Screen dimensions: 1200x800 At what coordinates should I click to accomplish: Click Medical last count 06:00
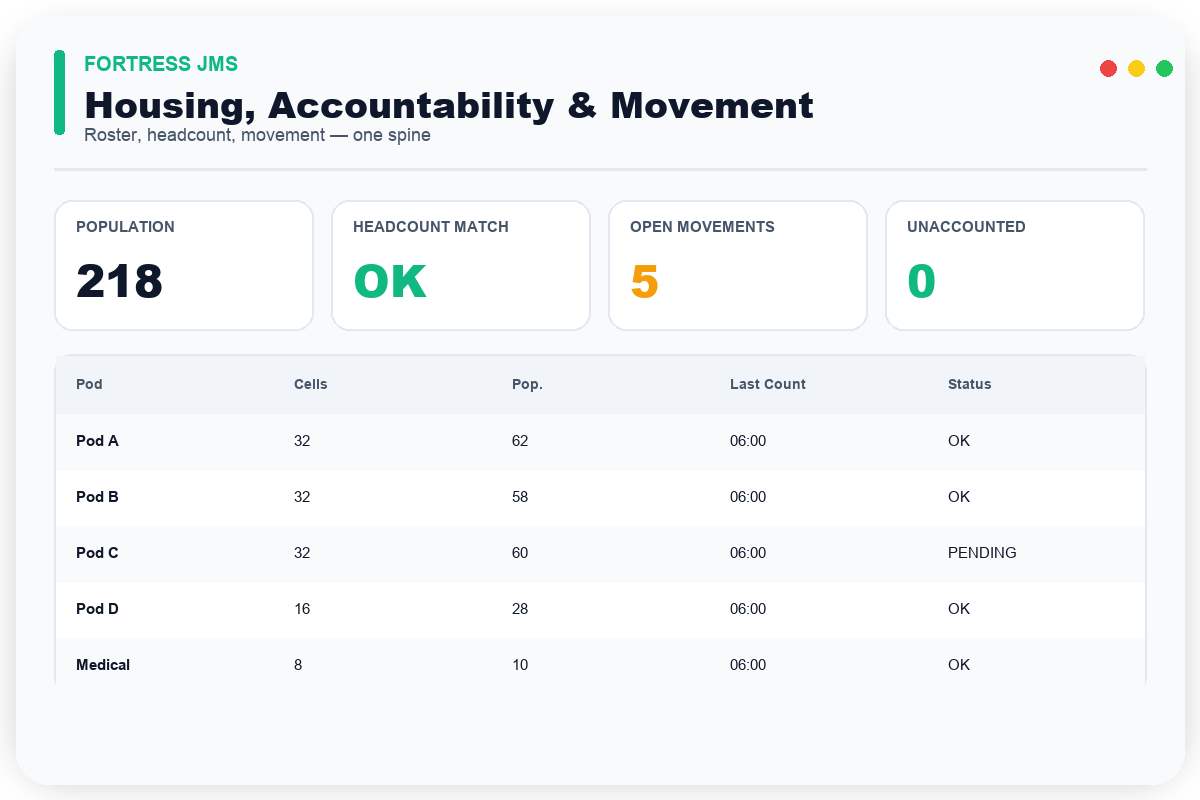tap(748, 665)
